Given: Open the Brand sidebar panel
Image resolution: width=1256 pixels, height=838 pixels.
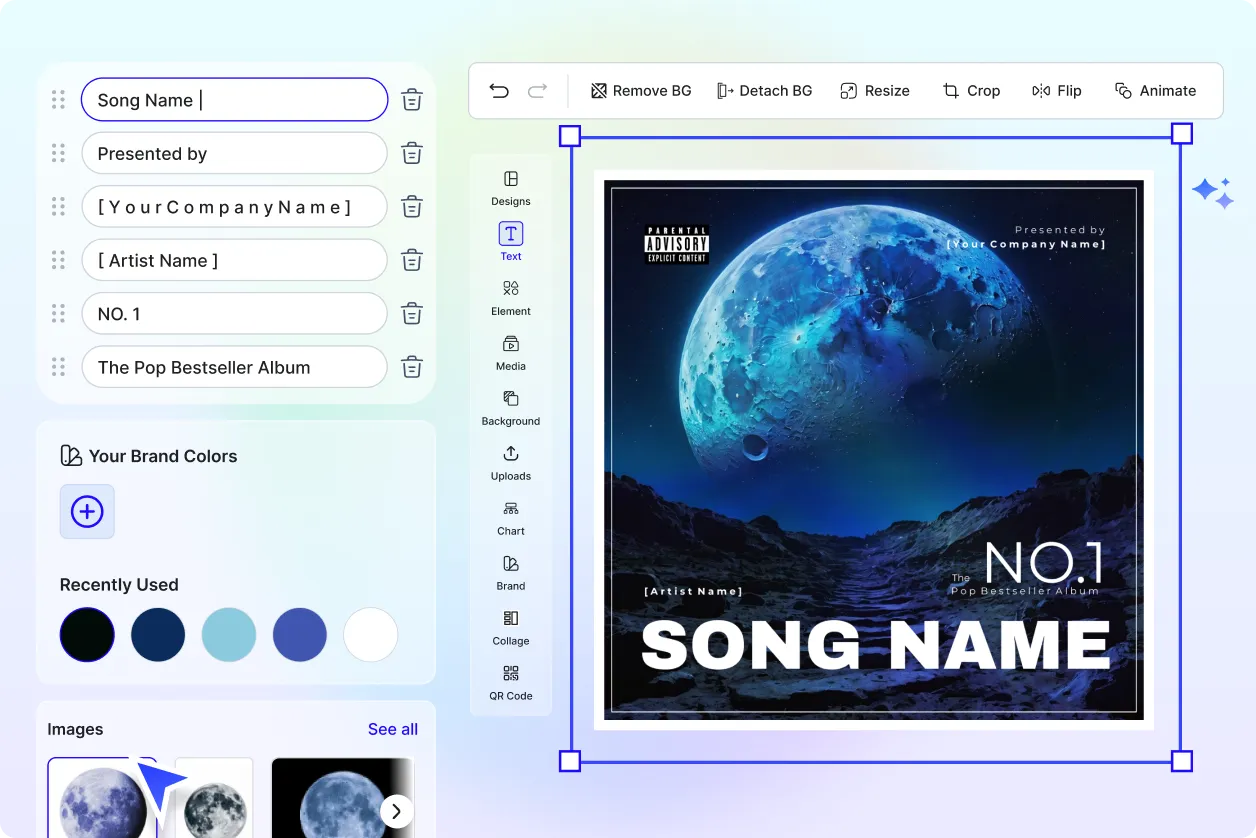Looking at the screenshot, I should (x=511, y=573).
